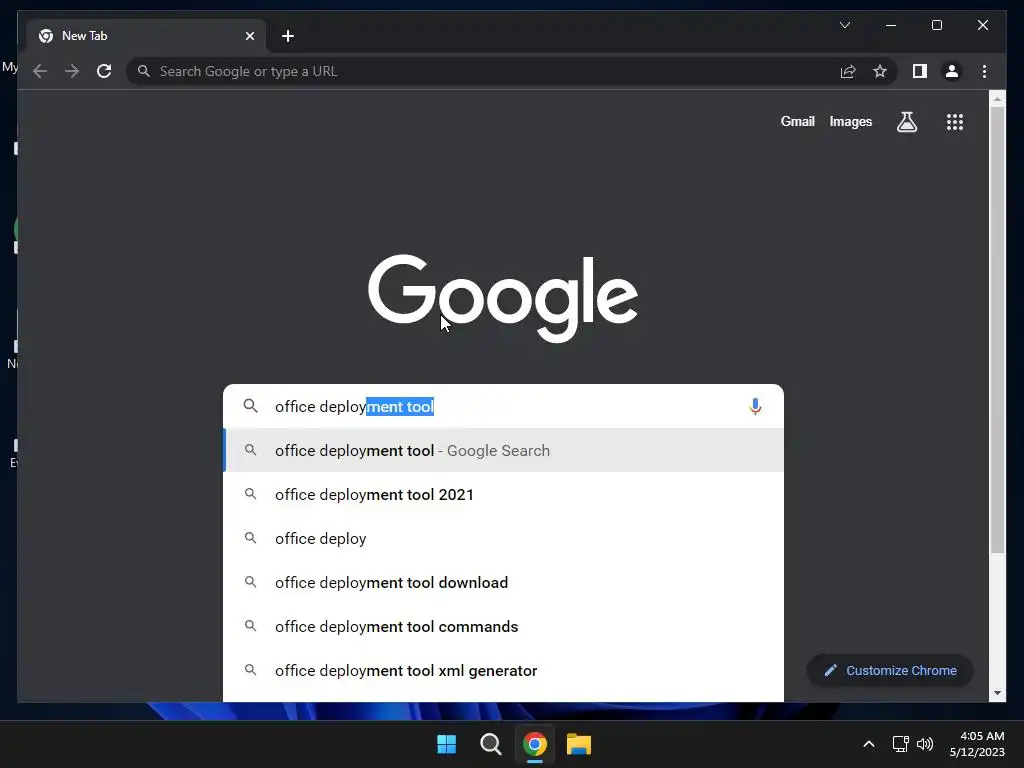Click the scrollbar down arrow
This screenshot has height=768, width=1024.
pos(997,693)
